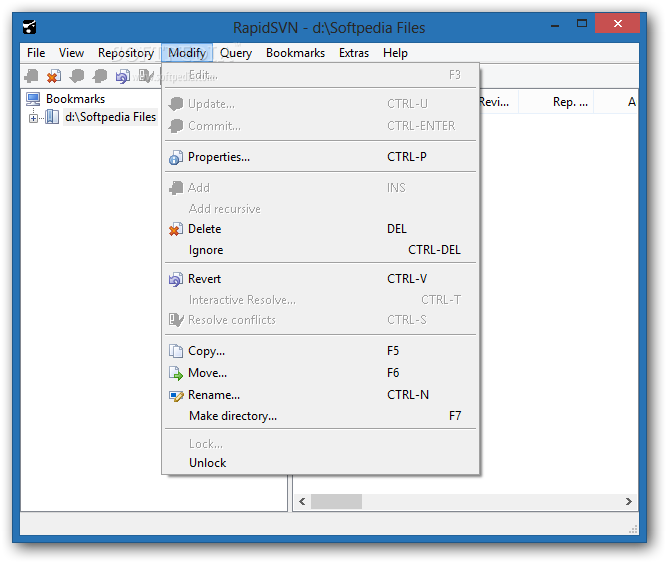Click the Move icon in Modify menu
This screenshot has height=563, width=667.
coord(176,373)
